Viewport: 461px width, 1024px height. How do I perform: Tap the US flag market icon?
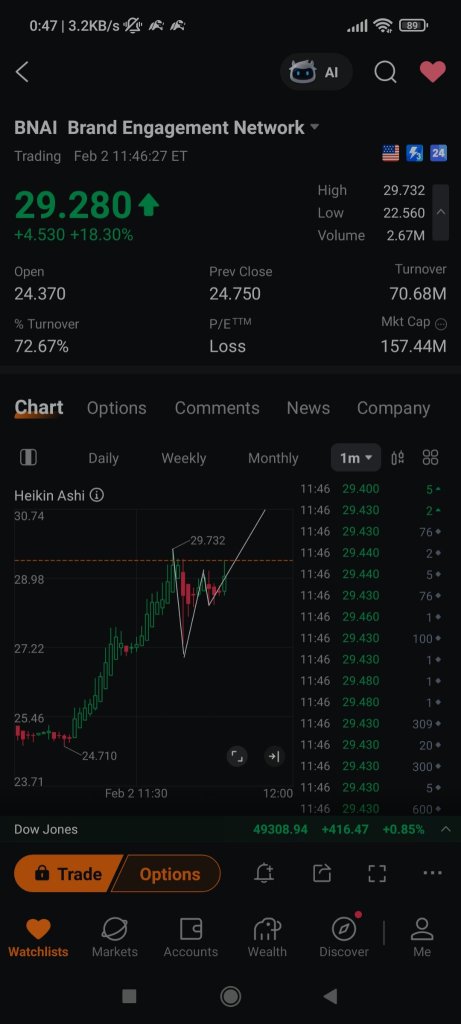pos(390,153)
